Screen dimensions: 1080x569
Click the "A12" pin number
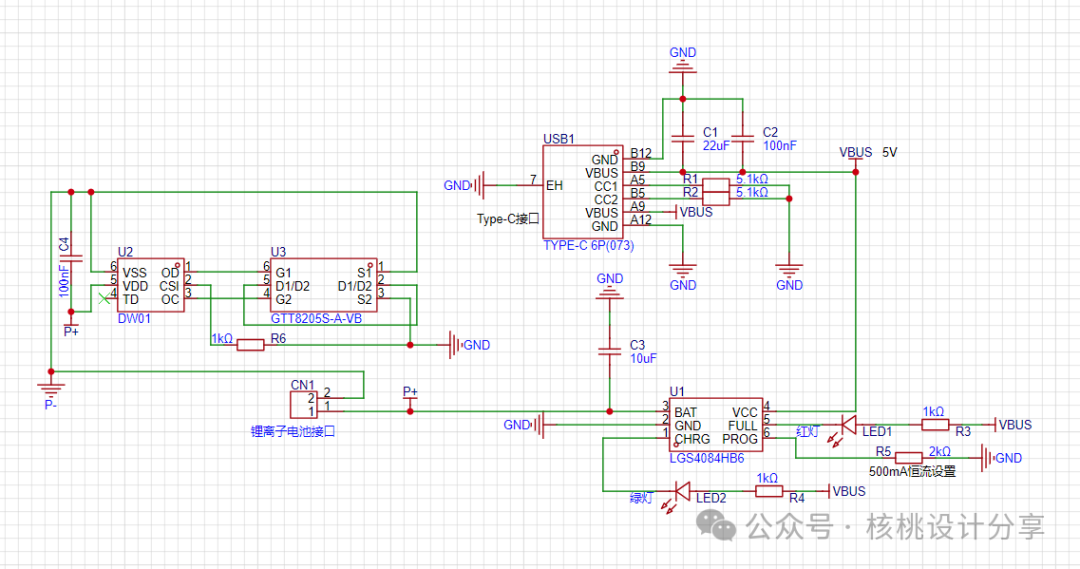pyautogui.click(x=641, y=220)
